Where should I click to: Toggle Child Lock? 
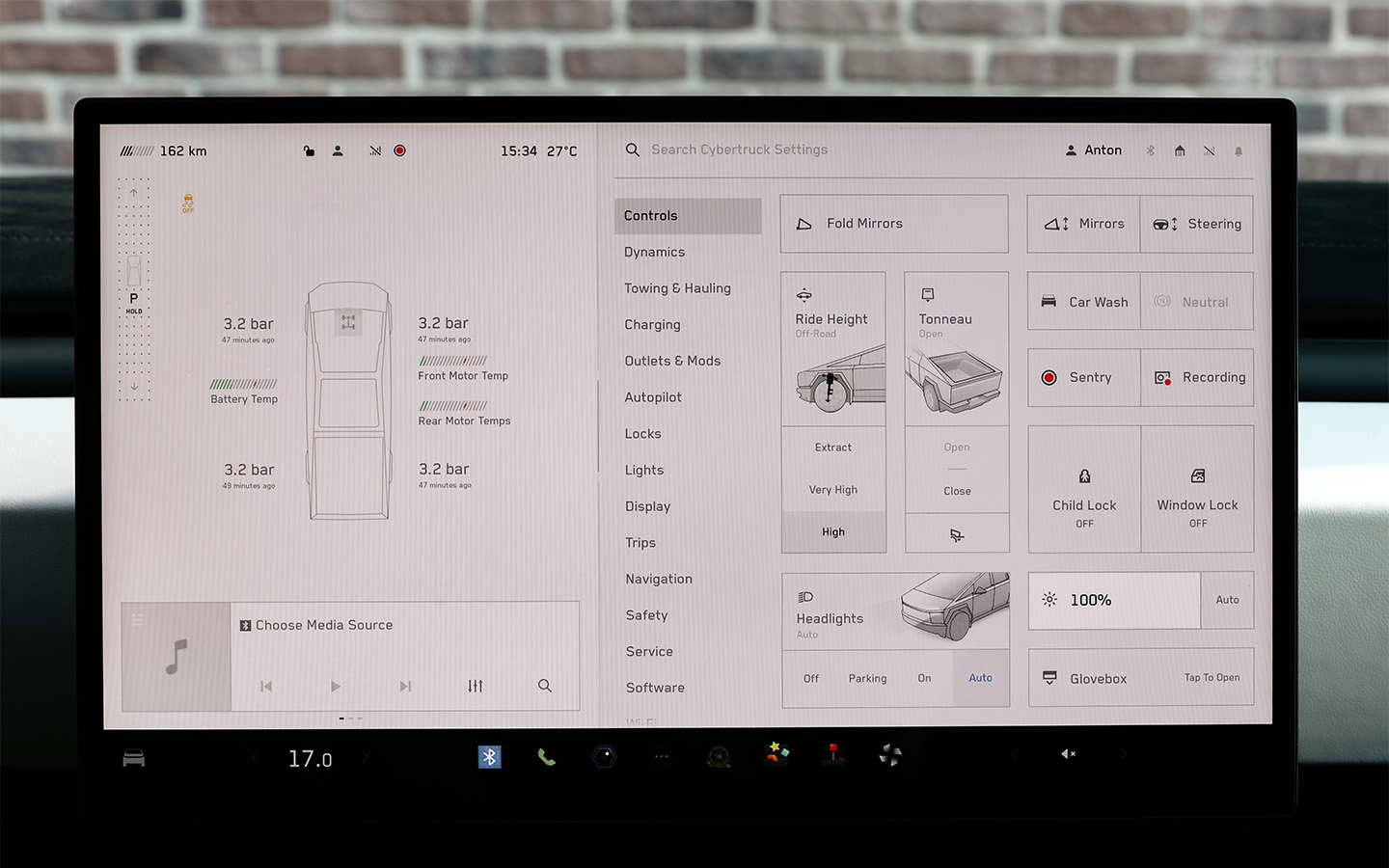1084,490
